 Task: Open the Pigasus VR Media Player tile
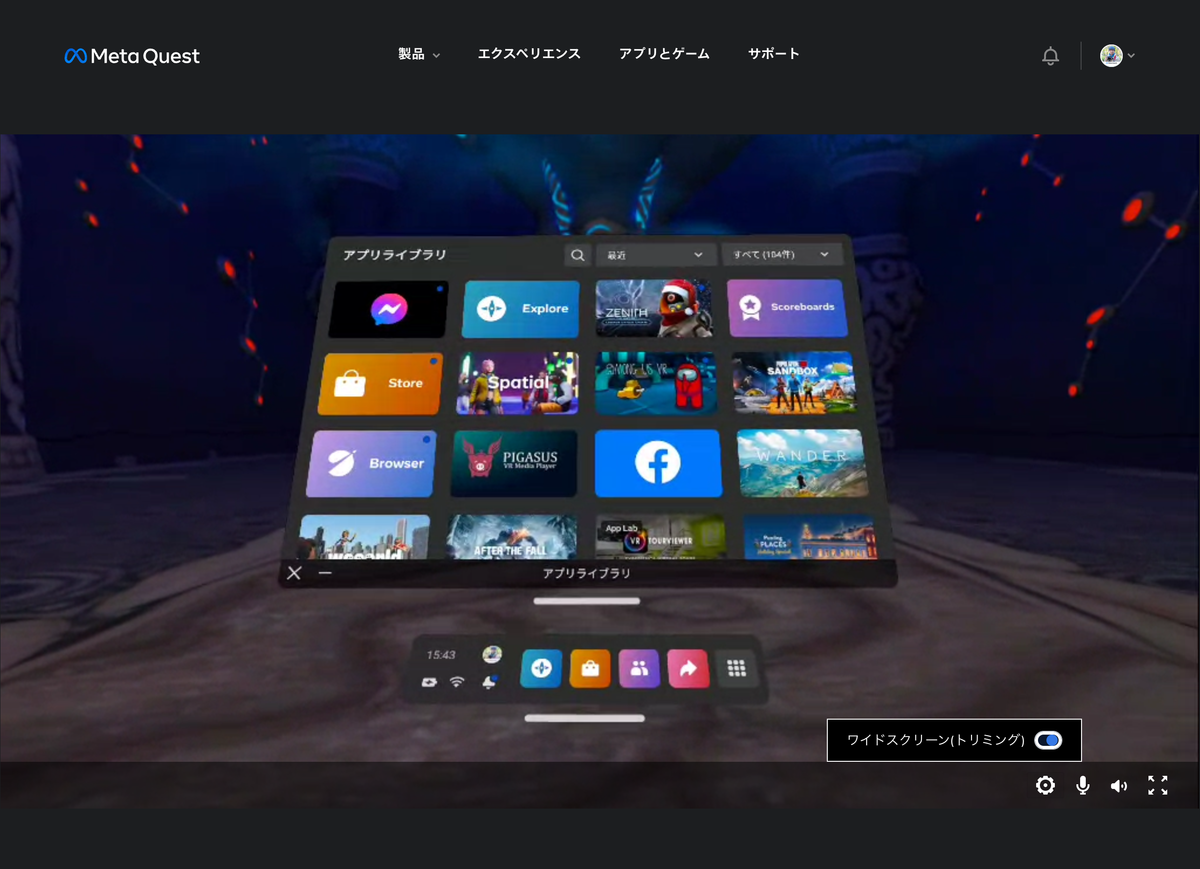515,464
